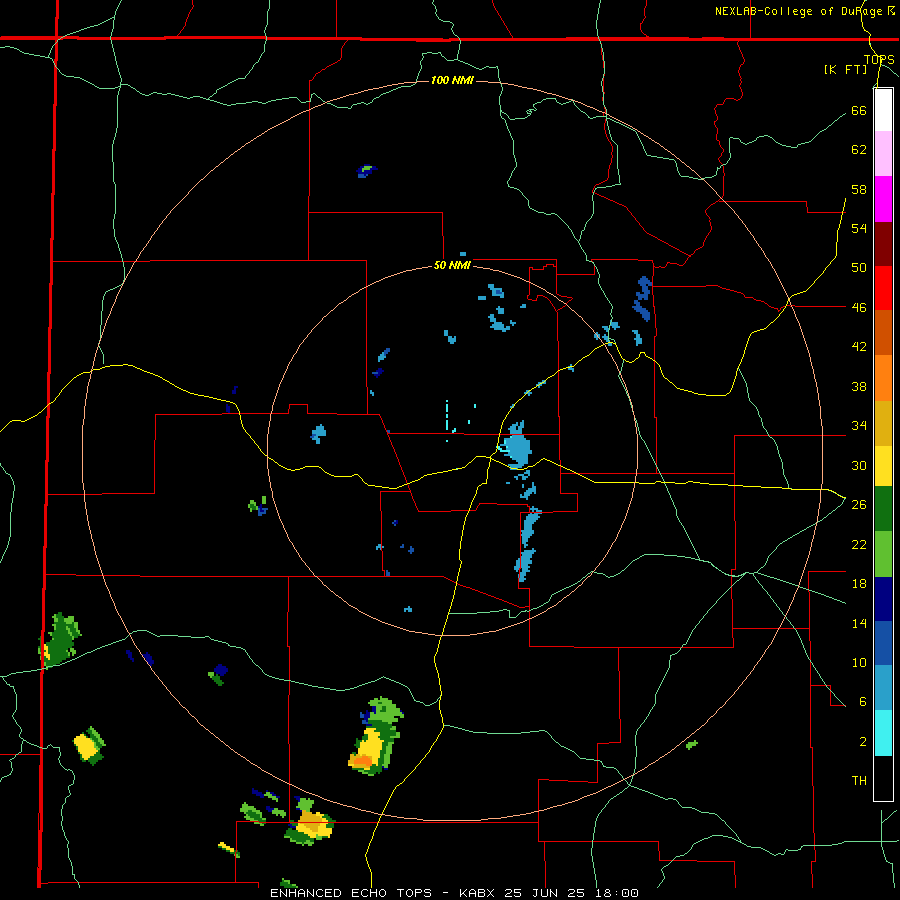The width and height of the screenshot is (900, 900).
Task: Click the bright red legend swatch
Action: pyautogui.click(x=883, y=288)
